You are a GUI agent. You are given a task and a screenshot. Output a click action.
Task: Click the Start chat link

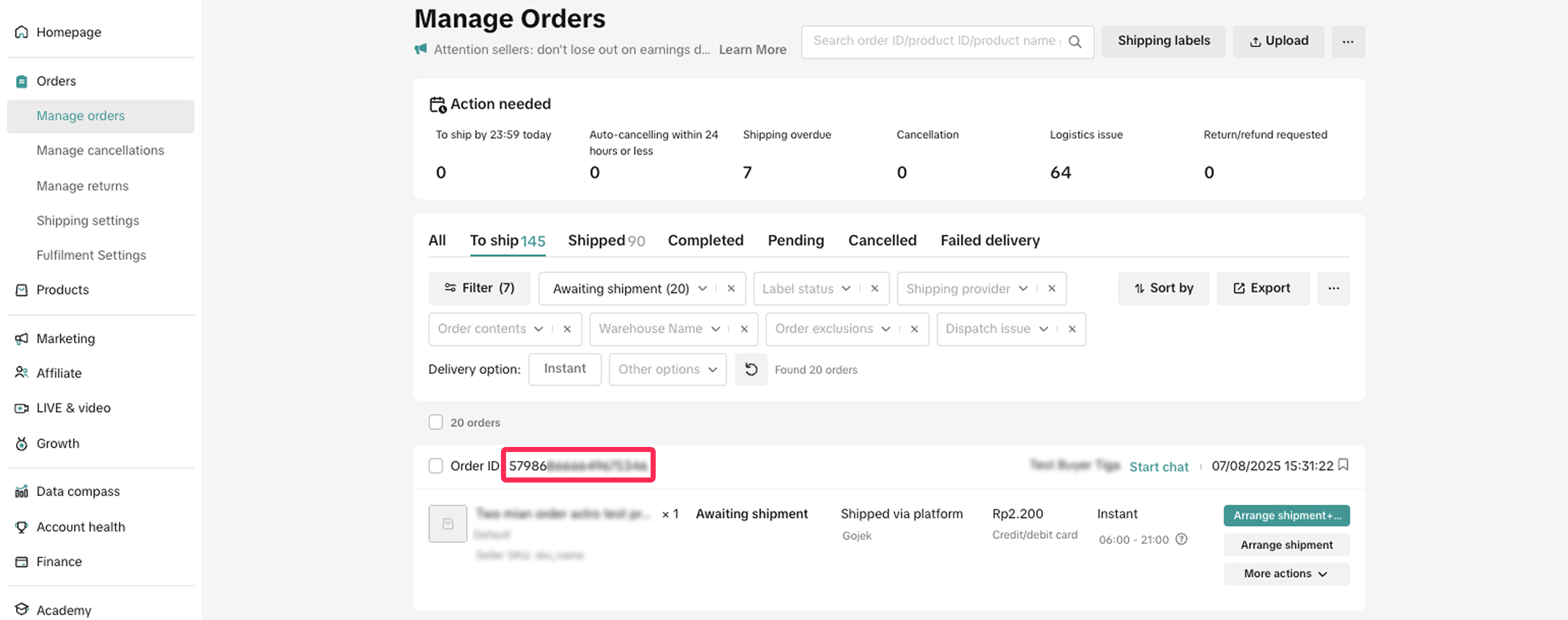click(1158, 467)
